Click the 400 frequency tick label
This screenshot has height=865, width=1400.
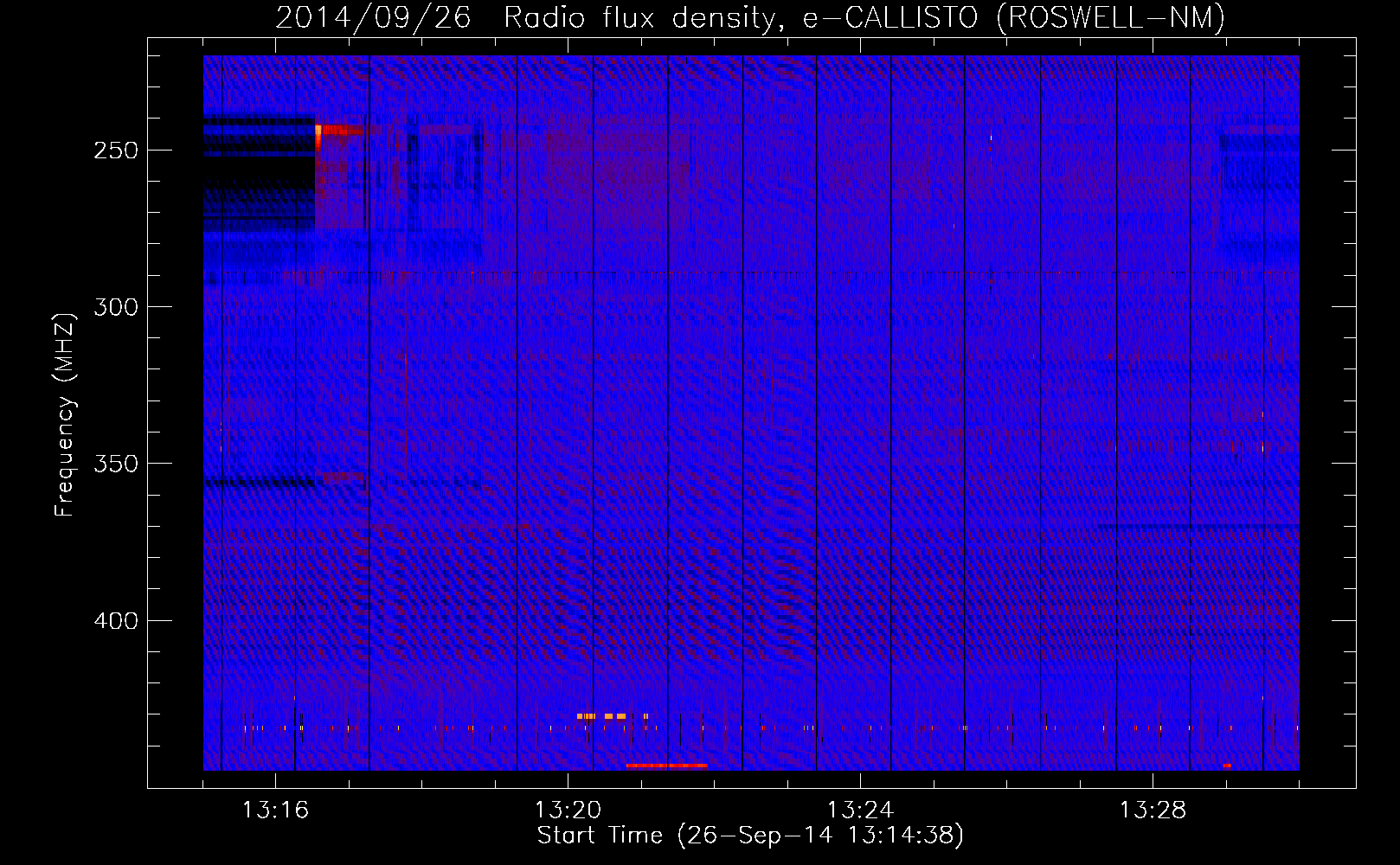(x=116, y=621)
